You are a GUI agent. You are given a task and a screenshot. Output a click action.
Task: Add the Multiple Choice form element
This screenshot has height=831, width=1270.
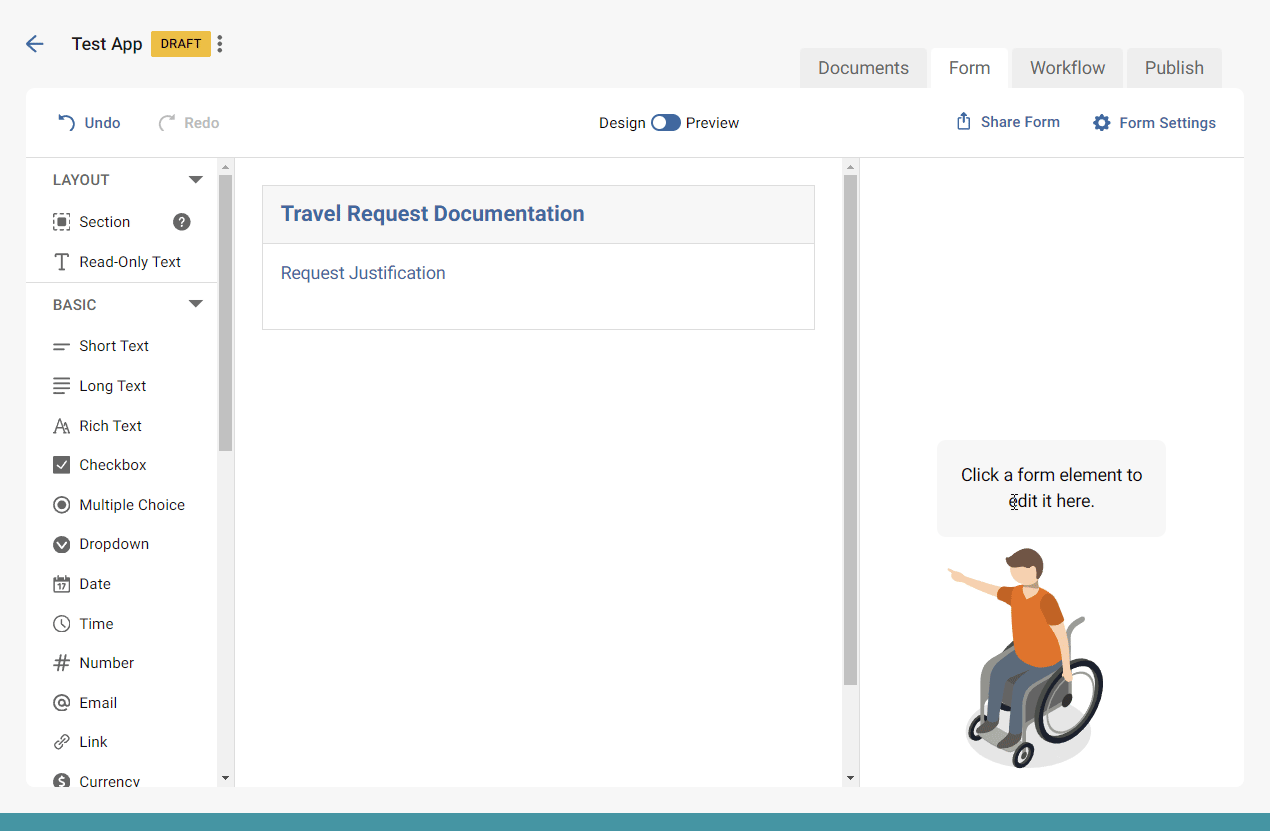pyautogui.click(x=131, y=505)
